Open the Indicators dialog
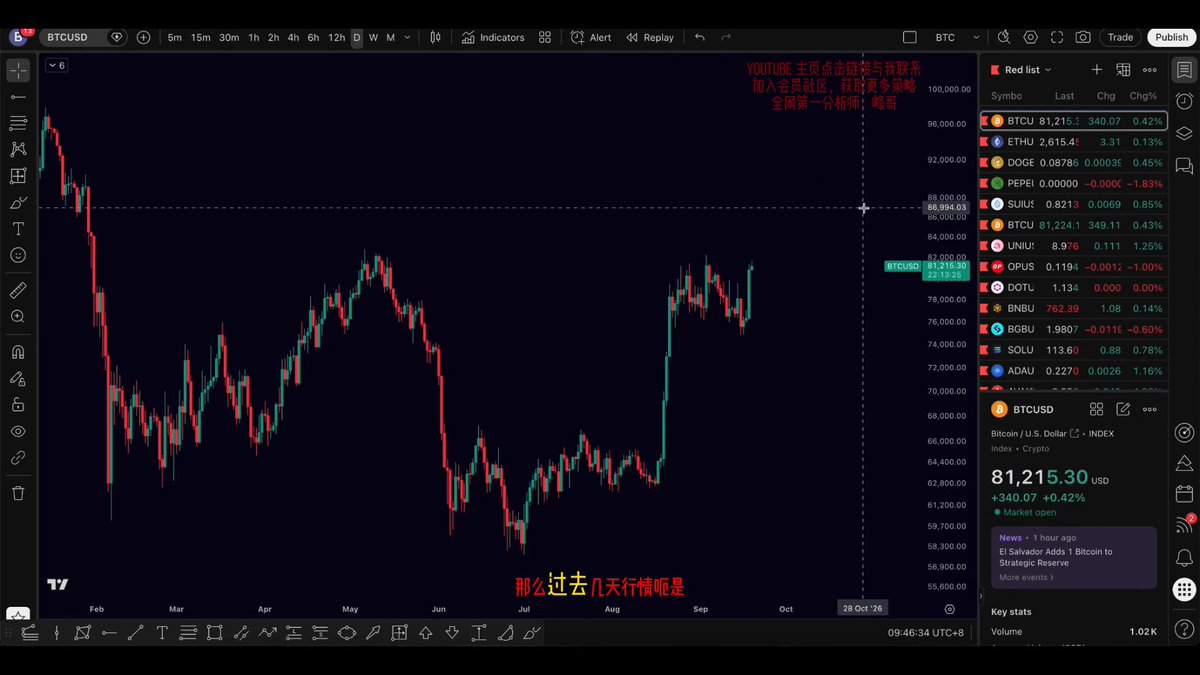1200x675 pixels. pos(493,37)
